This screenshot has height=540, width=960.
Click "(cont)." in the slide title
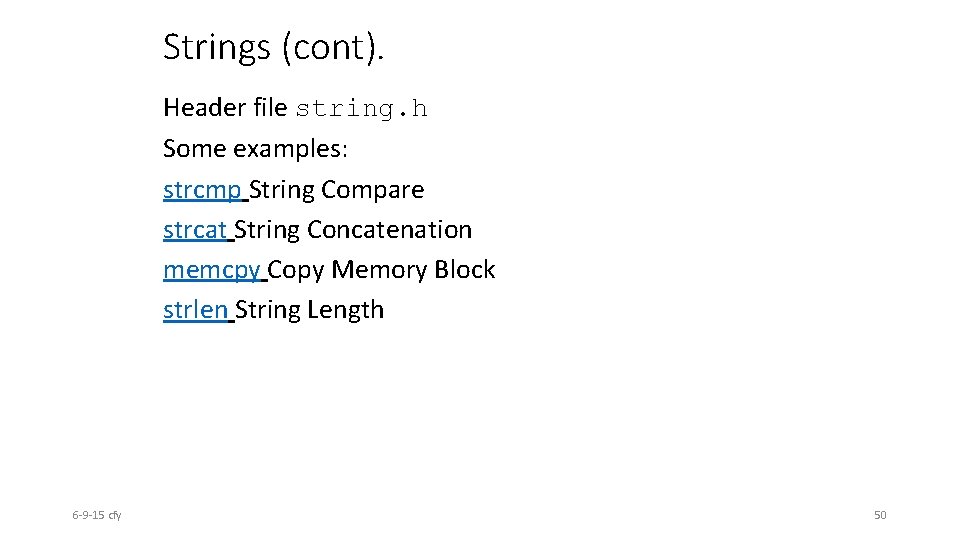(x=332, y=47)
